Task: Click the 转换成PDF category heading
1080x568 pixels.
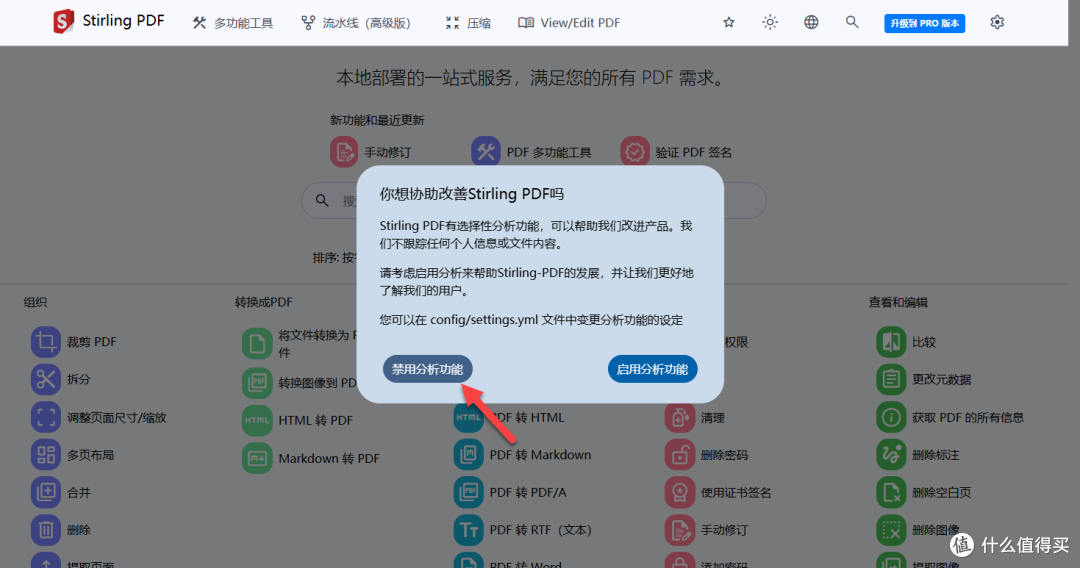Action: (x=263, y=302)
